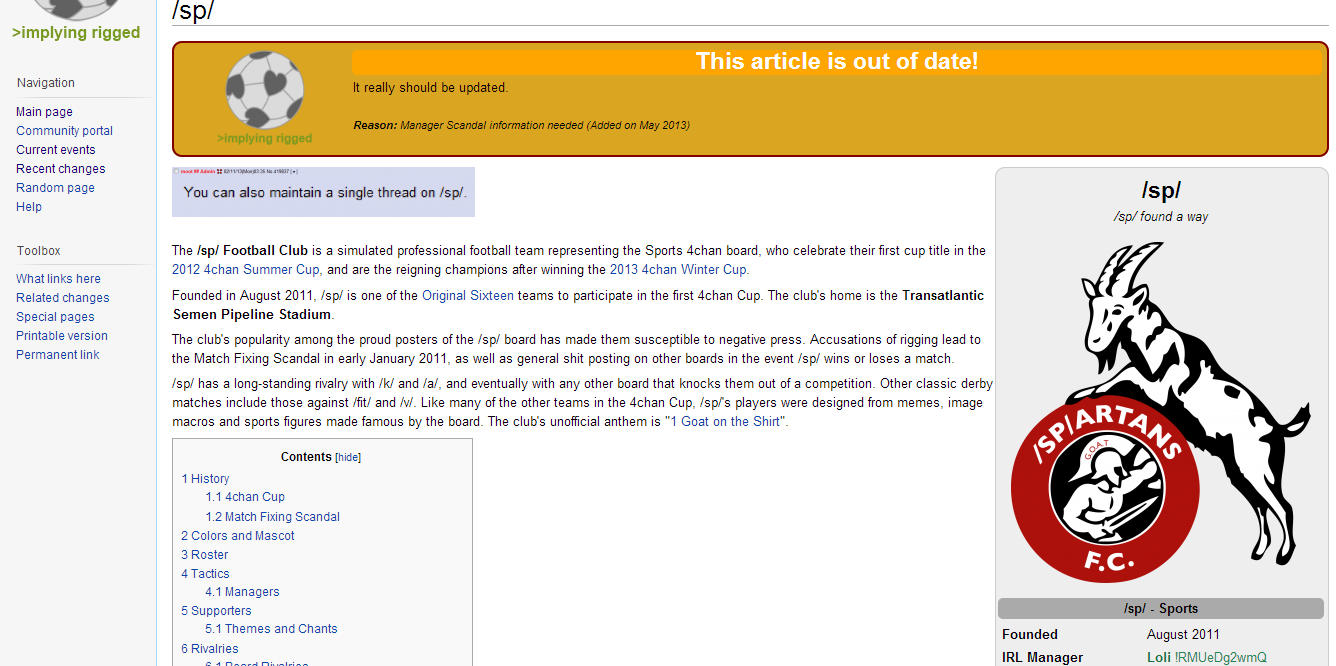Open the Help link
The width and height of the screenshot is (1336, 666).
pyautogui.click(x=29, y=207)
